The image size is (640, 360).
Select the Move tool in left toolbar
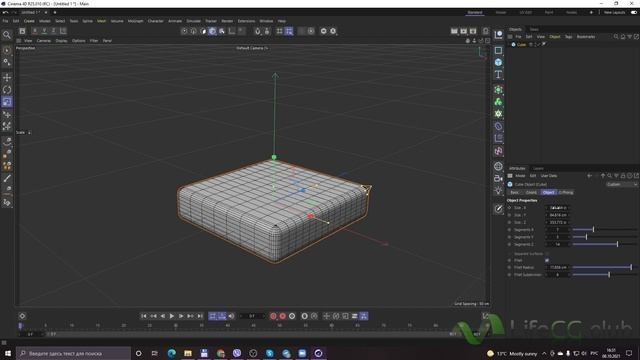(x=7, y=78)
